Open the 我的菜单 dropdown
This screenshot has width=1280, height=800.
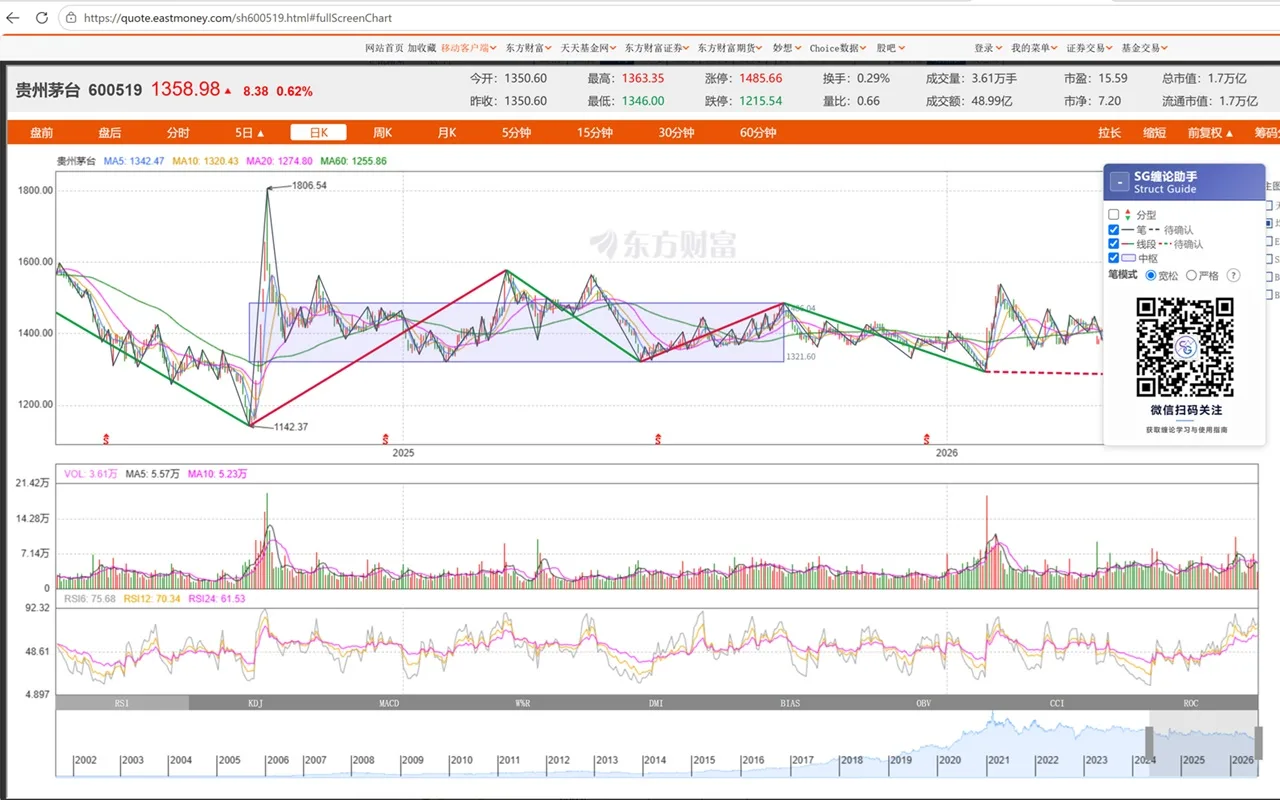point(1034,48)
